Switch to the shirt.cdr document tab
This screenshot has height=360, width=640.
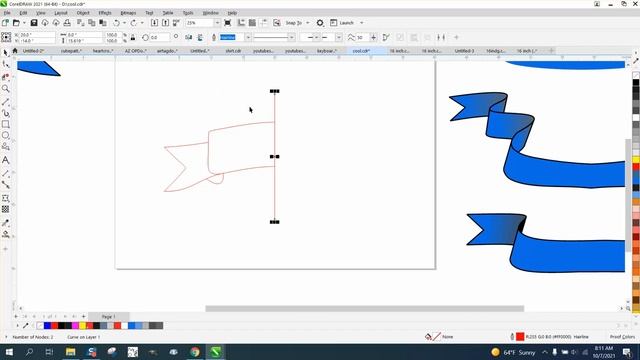233,51
